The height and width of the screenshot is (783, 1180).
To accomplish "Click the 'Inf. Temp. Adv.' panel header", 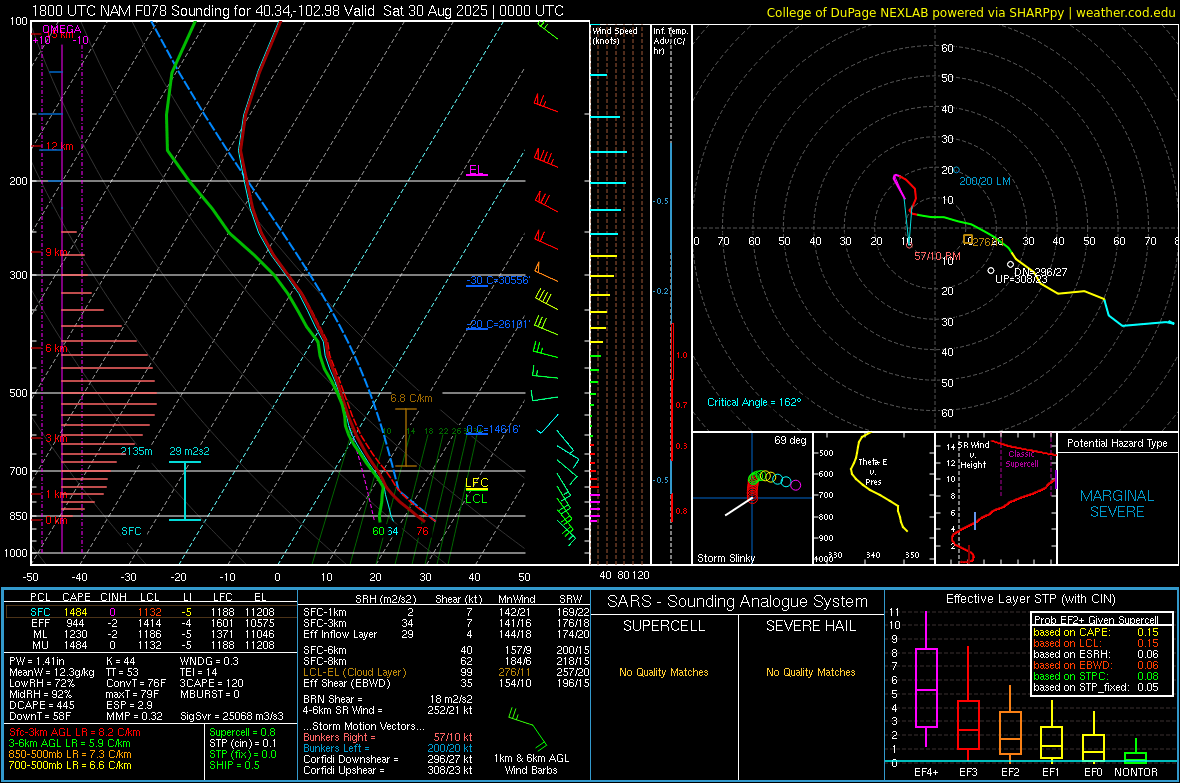I will pyautogui.click(x=670, y=41).
